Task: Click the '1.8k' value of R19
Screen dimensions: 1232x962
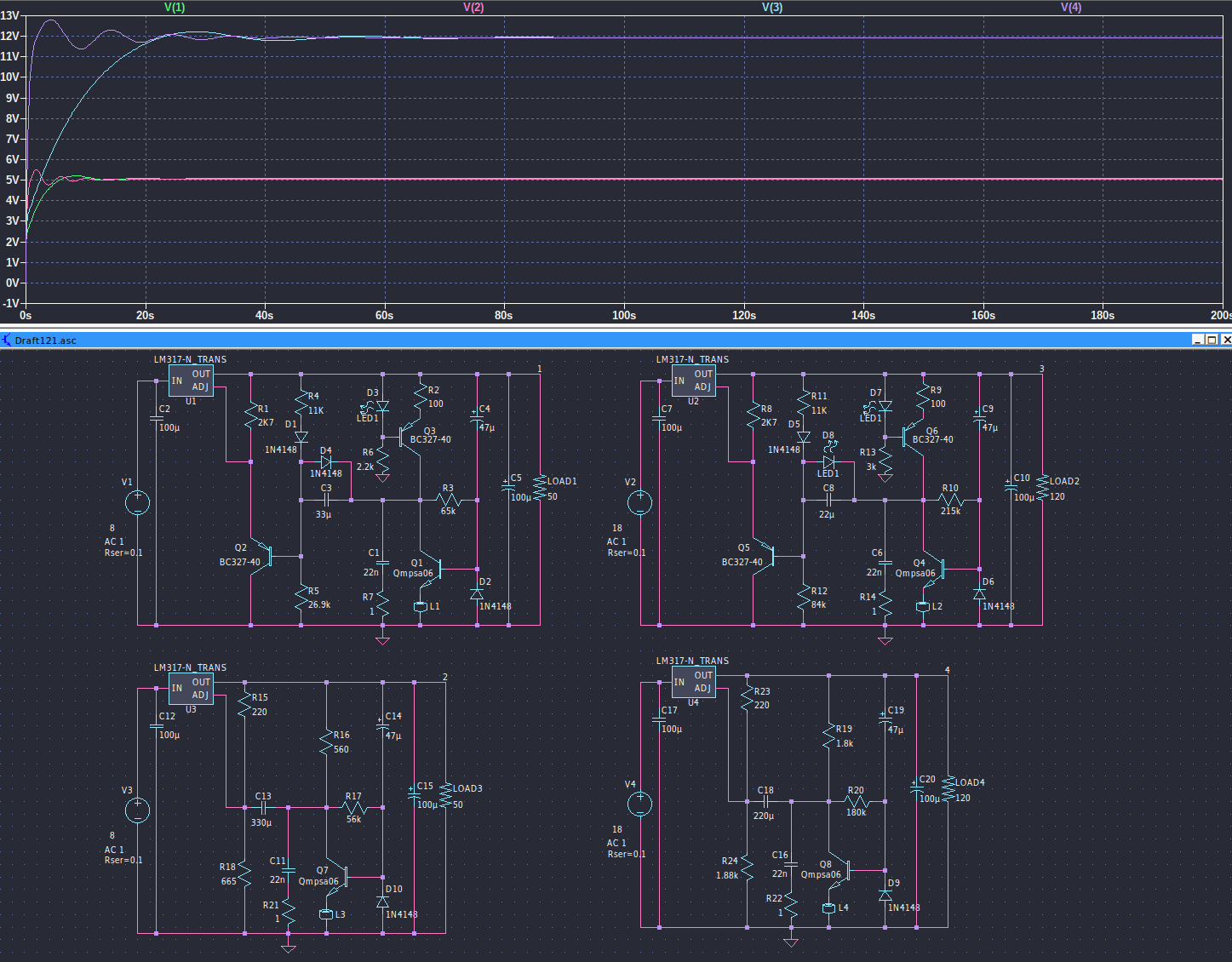Action: 845,743
